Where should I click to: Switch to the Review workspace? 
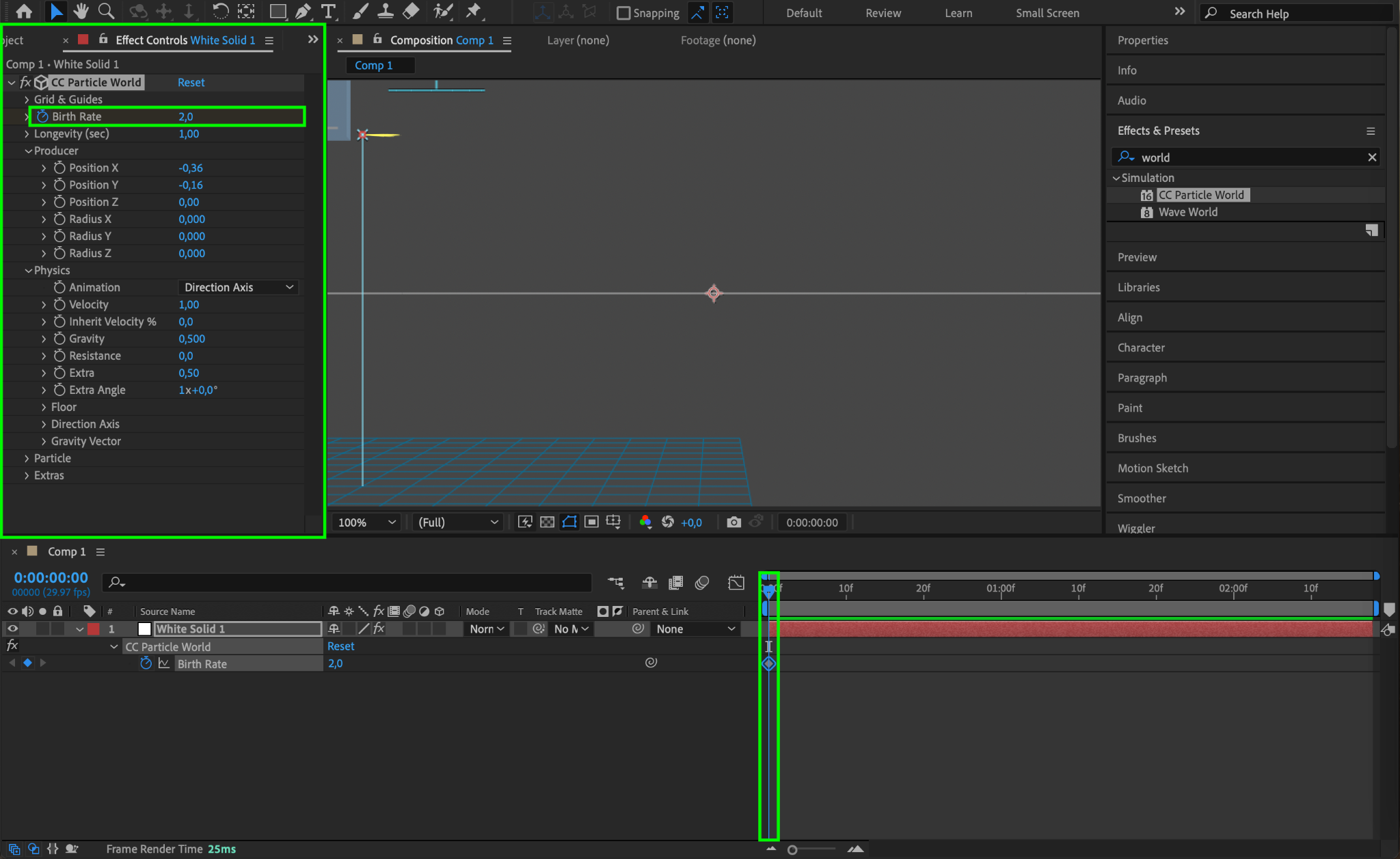(883, 13)
